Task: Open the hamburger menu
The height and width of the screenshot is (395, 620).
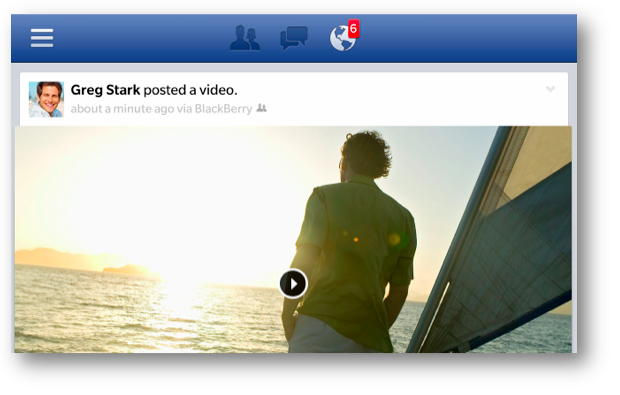Action: click(42, 38)
